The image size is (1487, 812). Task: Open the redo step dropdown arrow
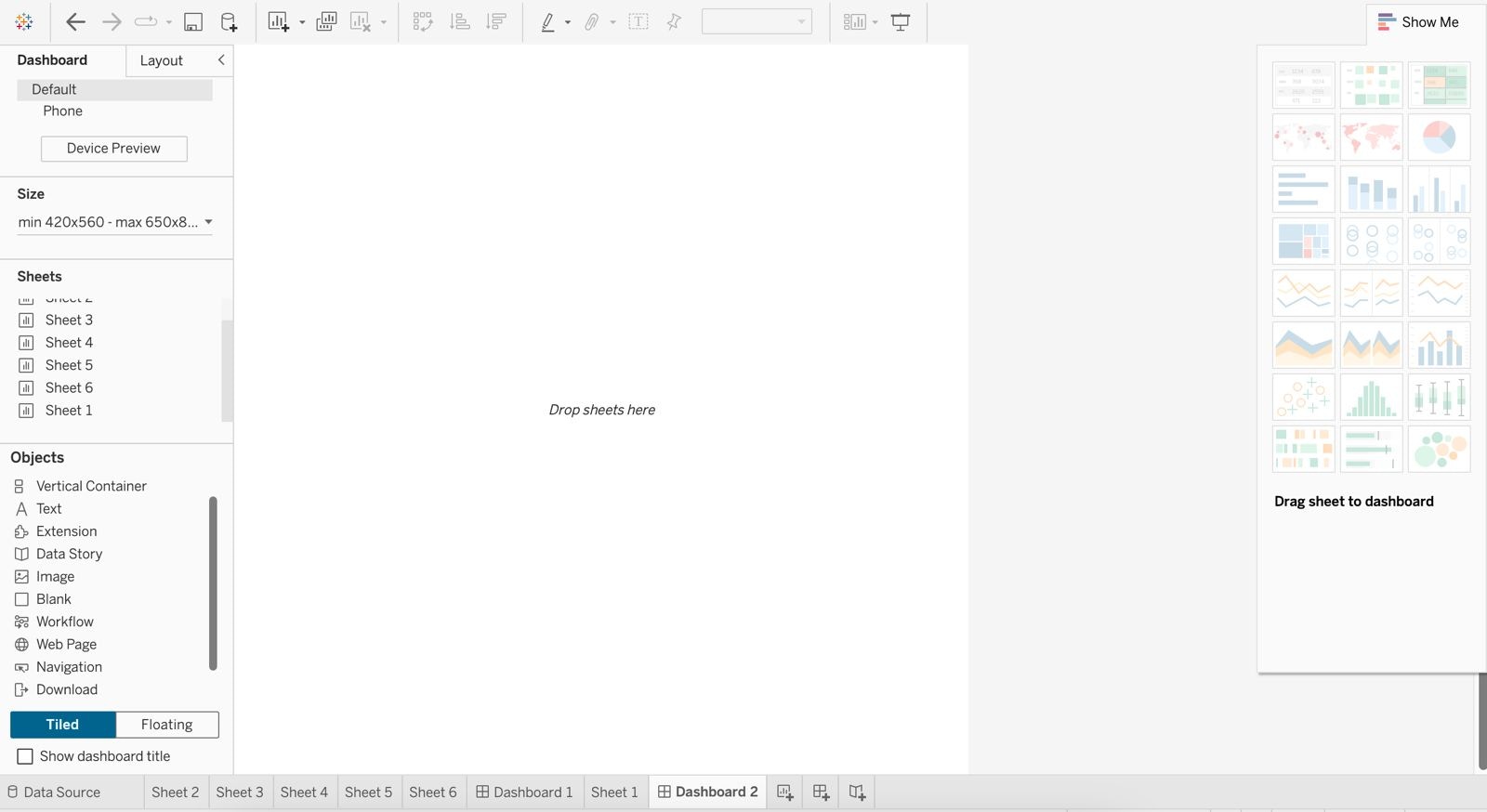(168, 22)
